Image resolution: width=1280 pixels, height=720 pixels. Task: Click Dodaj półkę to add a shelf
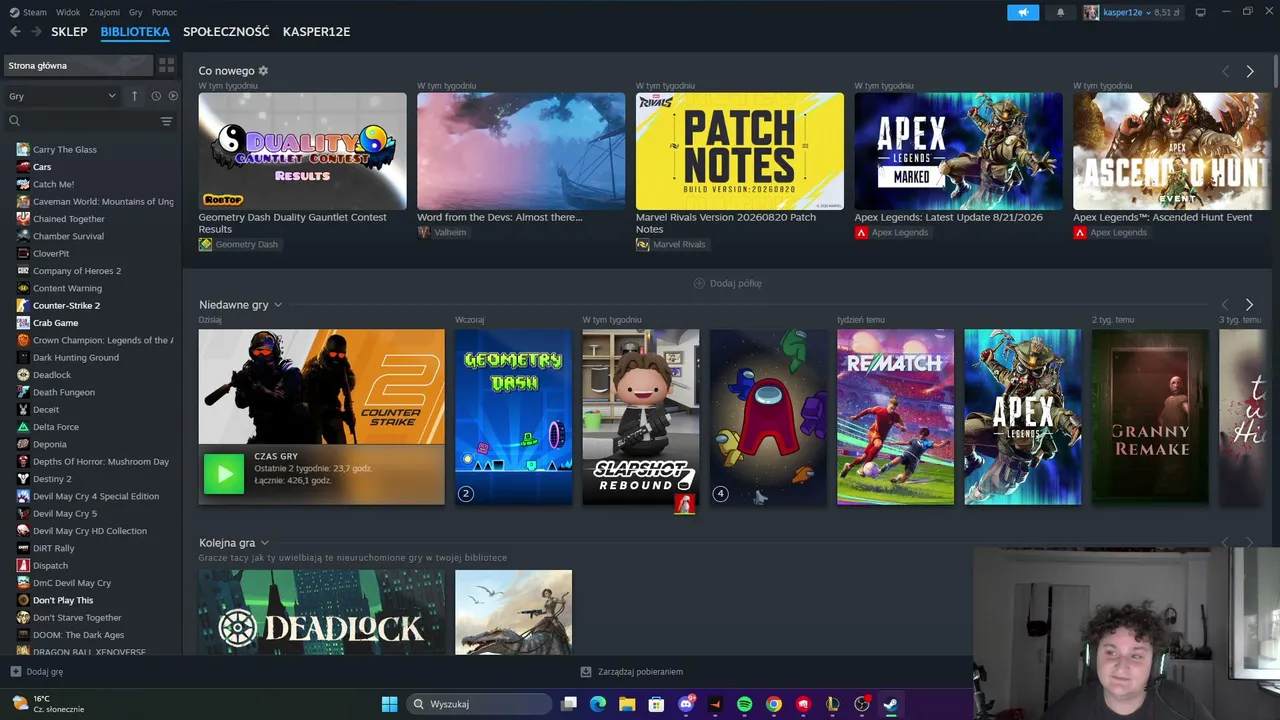pyautogui.click(x=728, y=283)
